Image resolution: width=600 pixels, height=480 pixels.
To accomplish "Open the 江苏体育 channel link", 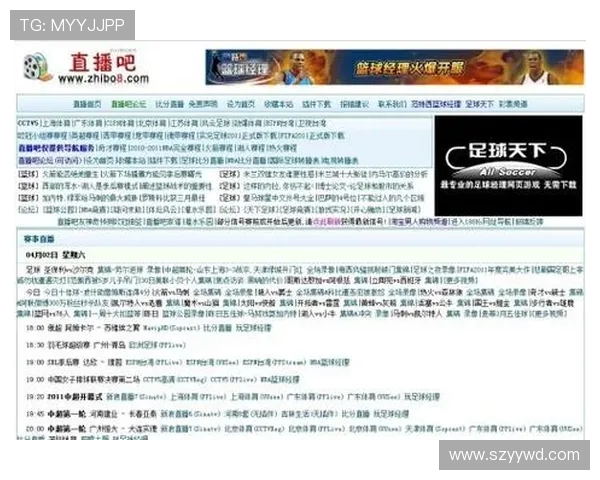I will tap(184, 123).
